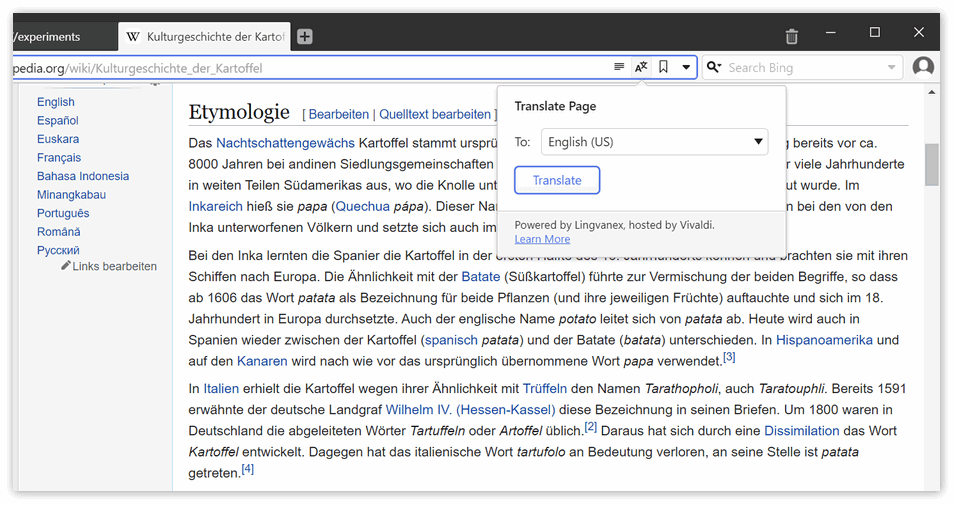Bookmark this page using the bookmark icon
Image resolution: width=954 pixels, height=505 pixels.
coord(663,67)
